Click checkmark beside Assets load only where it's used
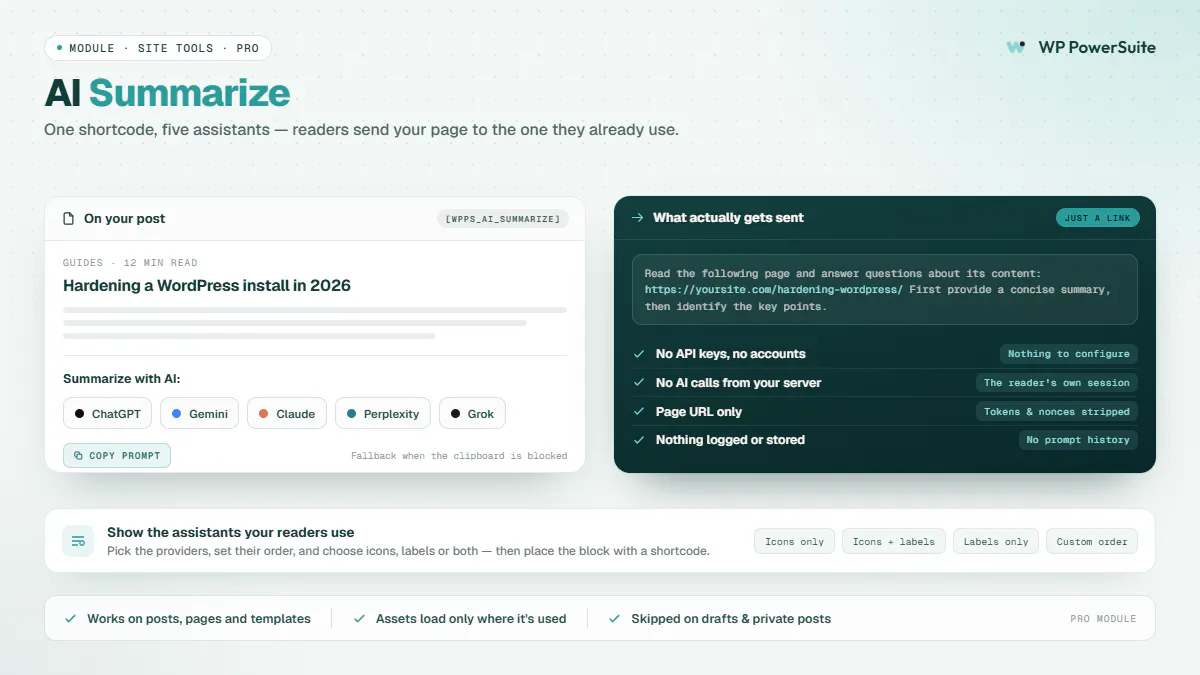Viewport: 1200px width, 675px height. point(359,618)
